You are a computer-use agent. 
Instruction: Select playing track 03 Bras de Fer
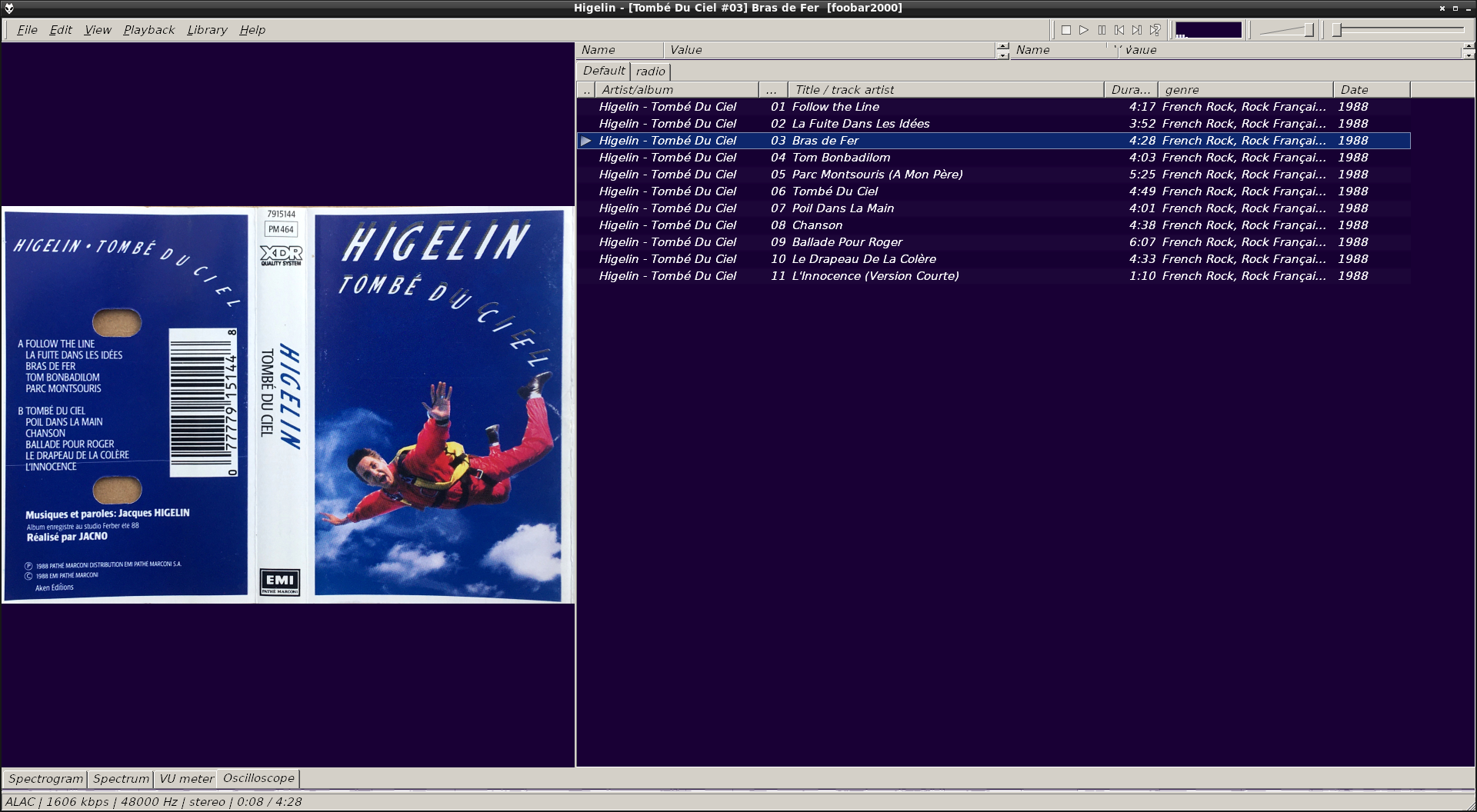pos(993,141)
